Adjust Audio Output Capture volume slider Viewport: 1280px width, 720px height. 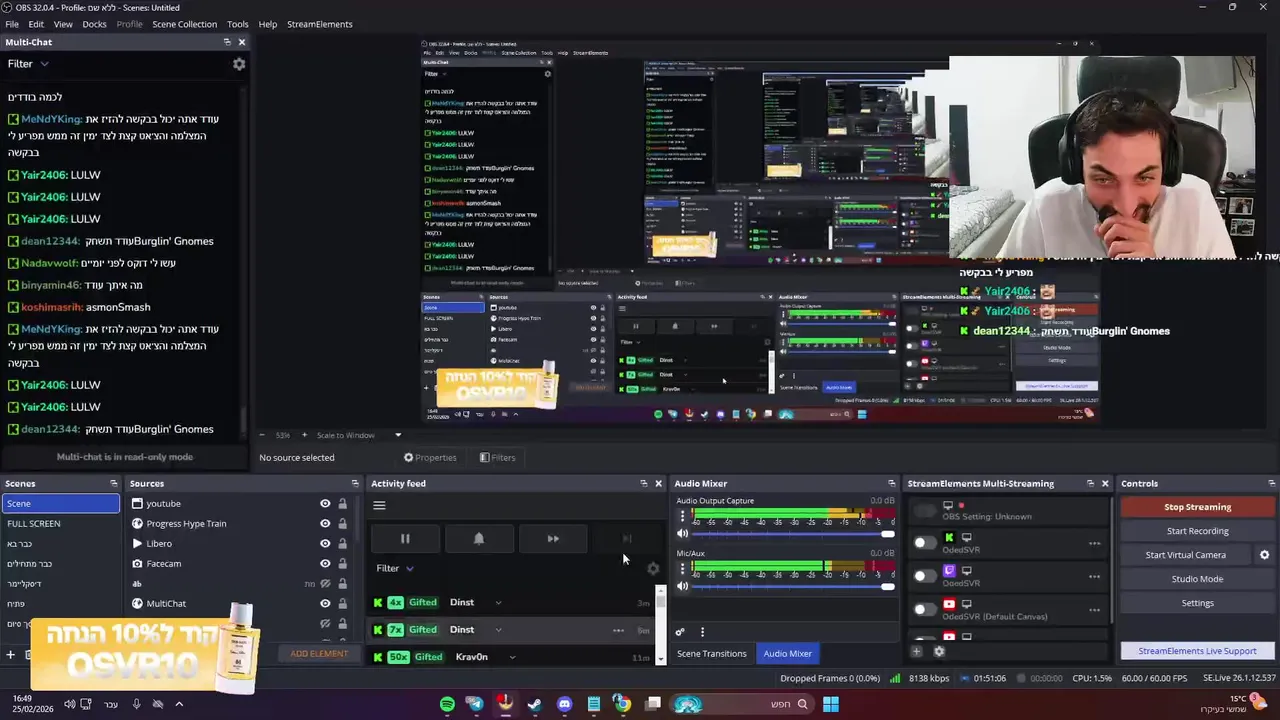[x=794, y=534]
